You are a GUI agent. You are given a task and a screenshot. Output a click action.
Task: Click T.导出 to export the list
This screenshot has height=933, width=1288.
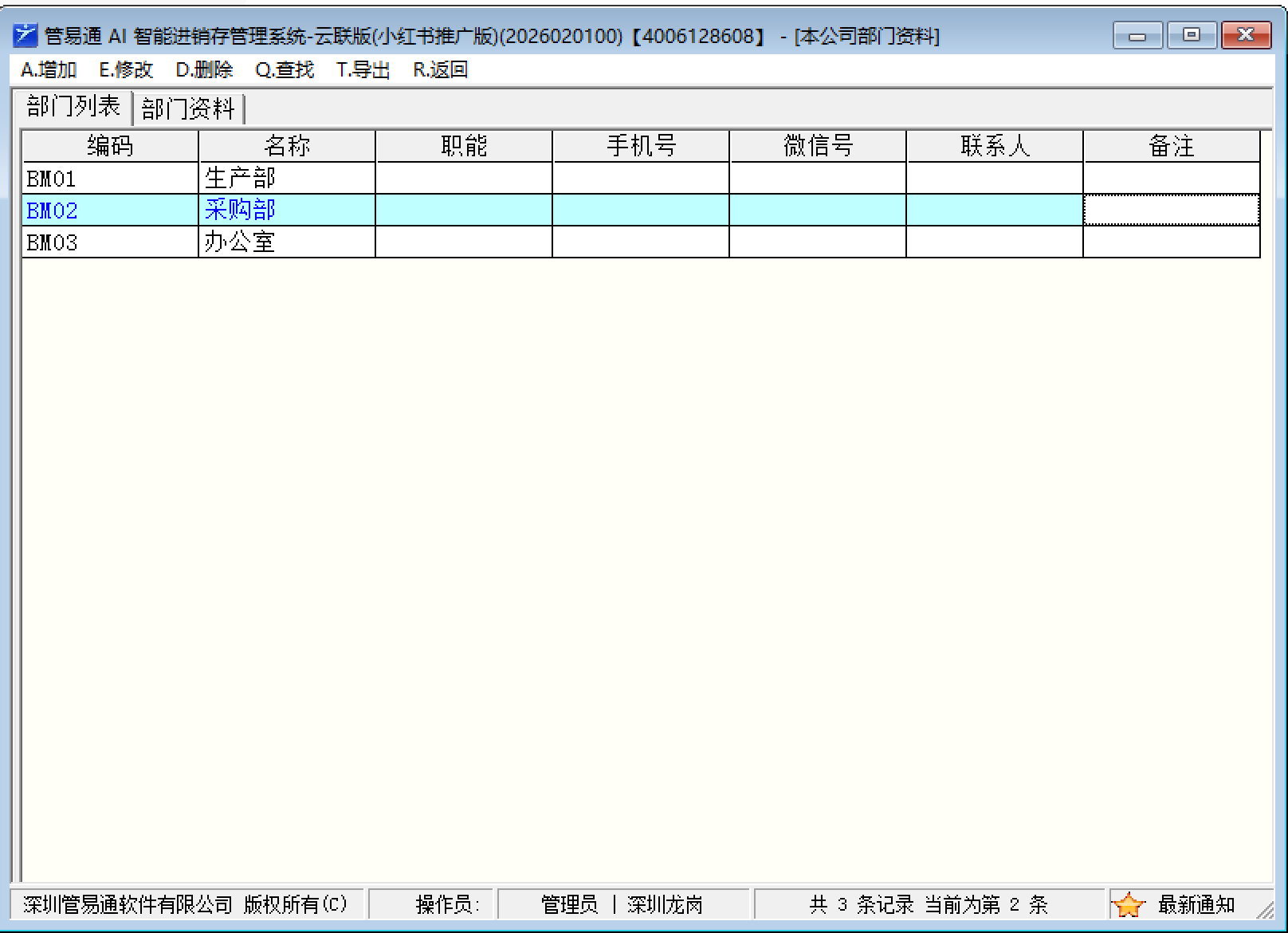point(363,70)
